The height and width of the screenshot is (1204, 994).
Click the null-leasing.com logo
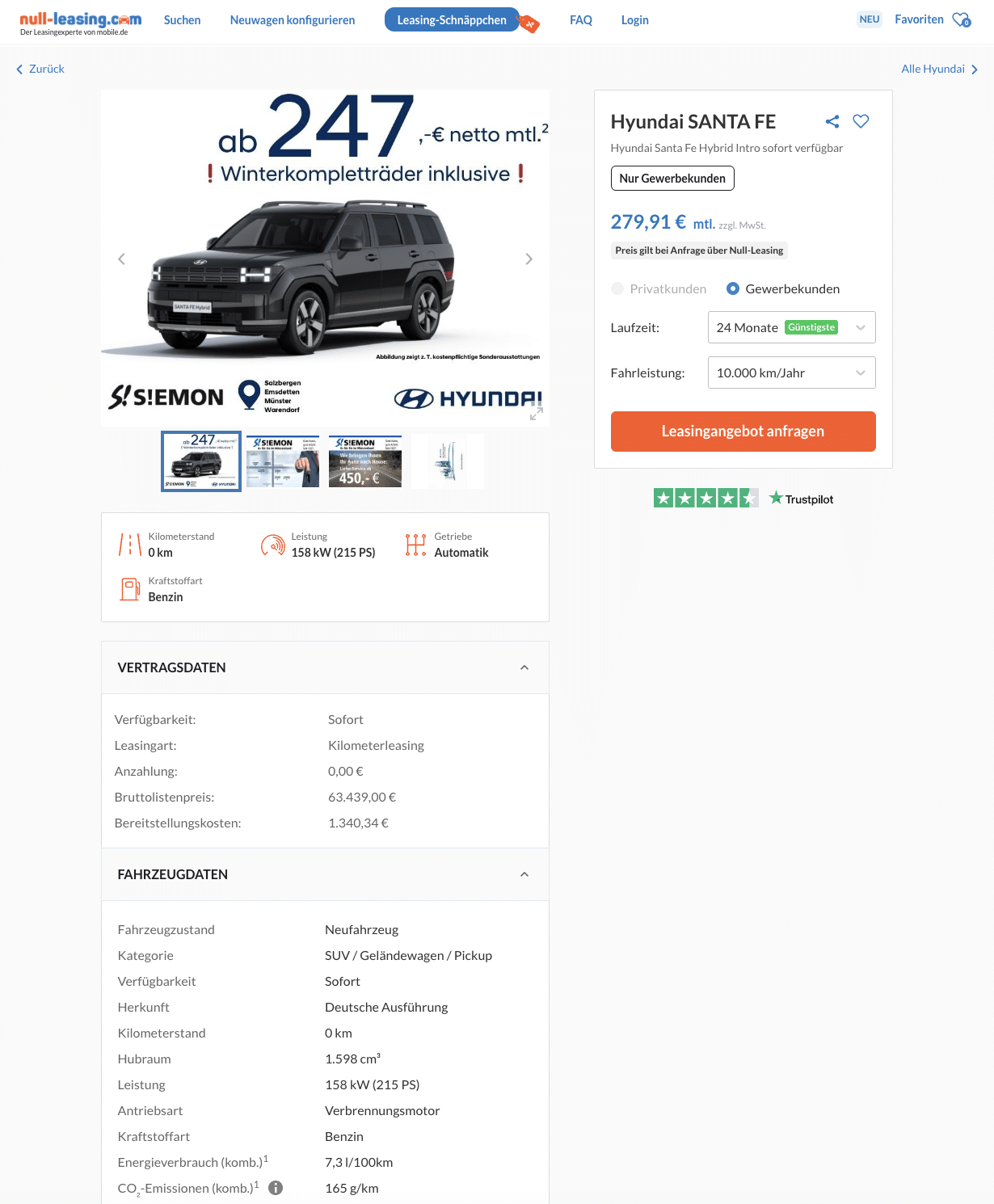tap(80, 23)
